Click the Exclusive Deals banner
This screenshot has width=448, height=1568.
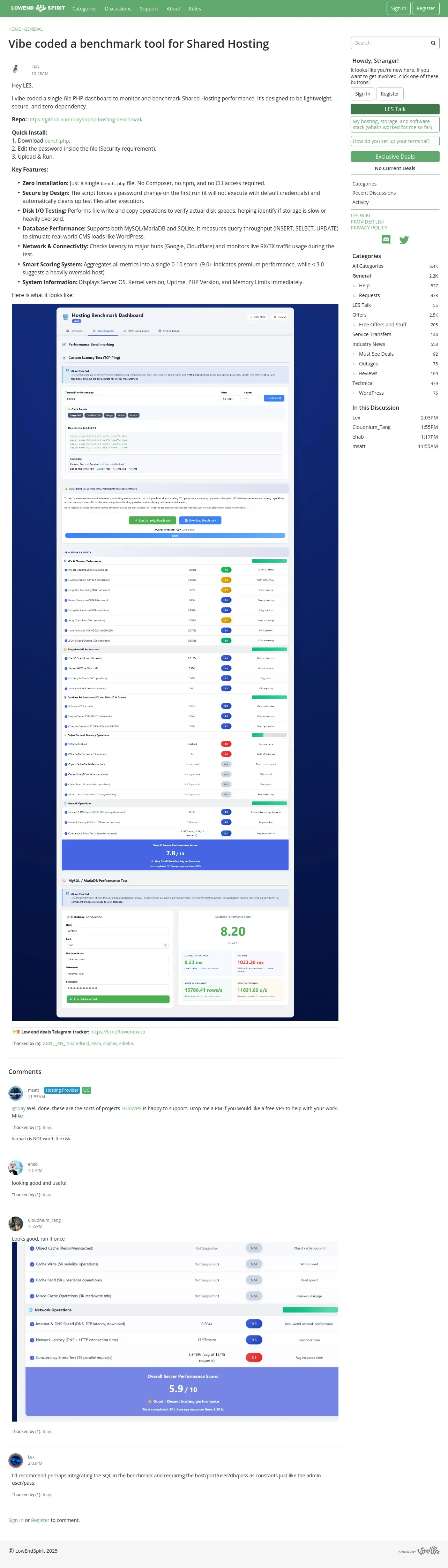[x=395, y=157]
